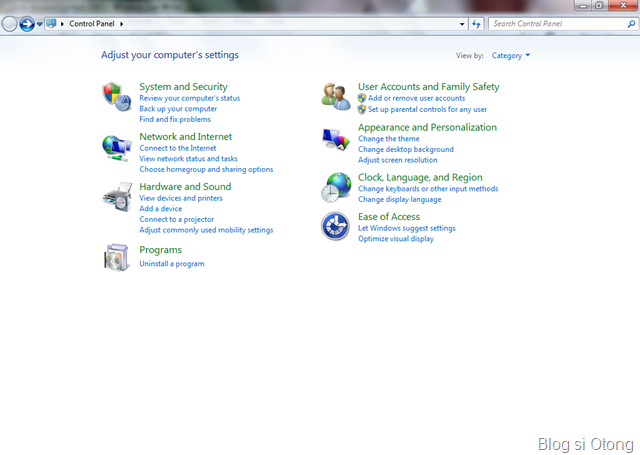Click Adjust screen resolution

(x=398, y=160)
